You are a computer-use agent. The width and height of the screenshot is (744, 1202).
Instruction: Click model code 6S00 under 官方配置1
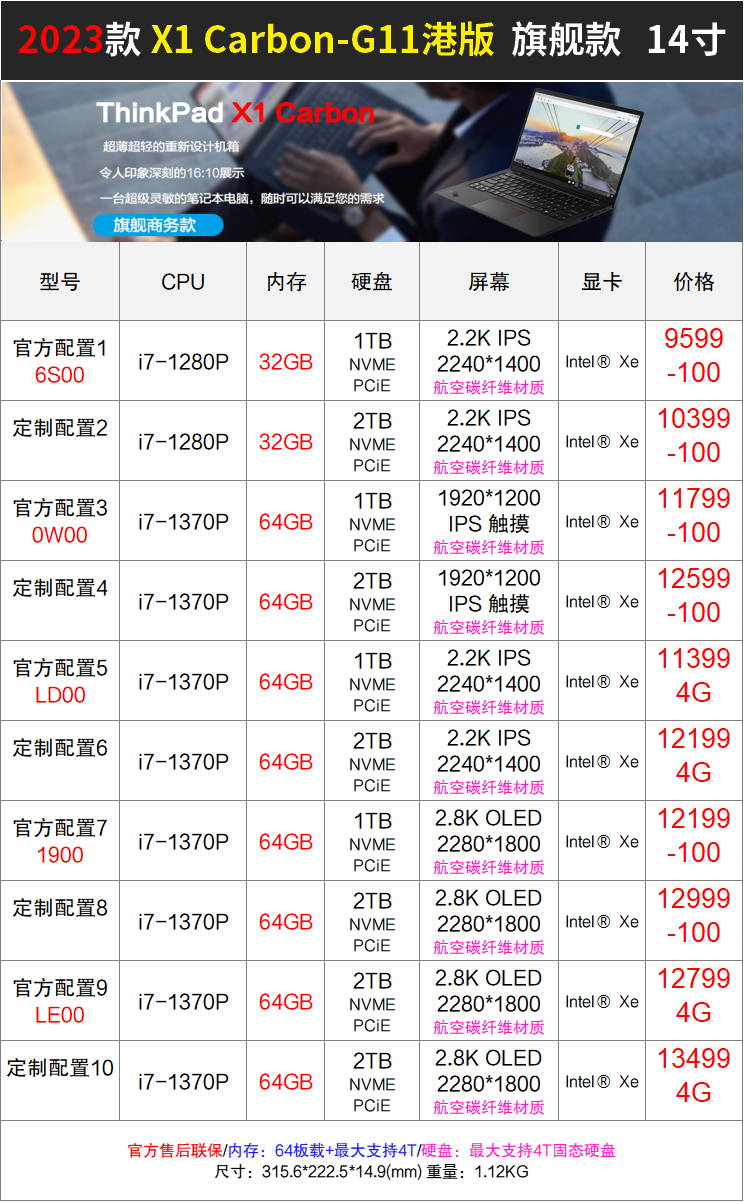[x=60, y=375]
